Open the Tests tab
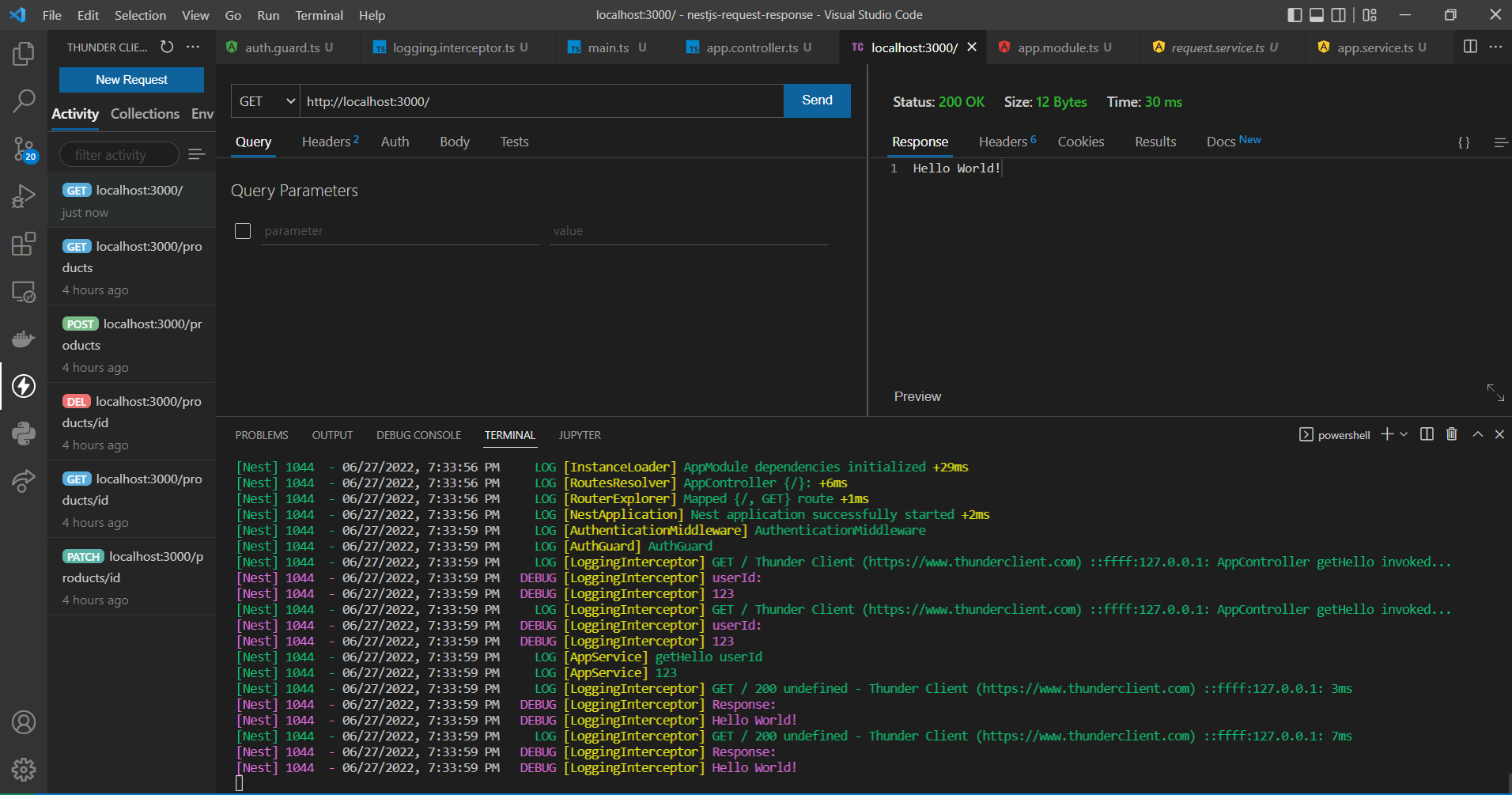Image resolution: width=1512 pixels, height=795 pixels. [514, 142]
